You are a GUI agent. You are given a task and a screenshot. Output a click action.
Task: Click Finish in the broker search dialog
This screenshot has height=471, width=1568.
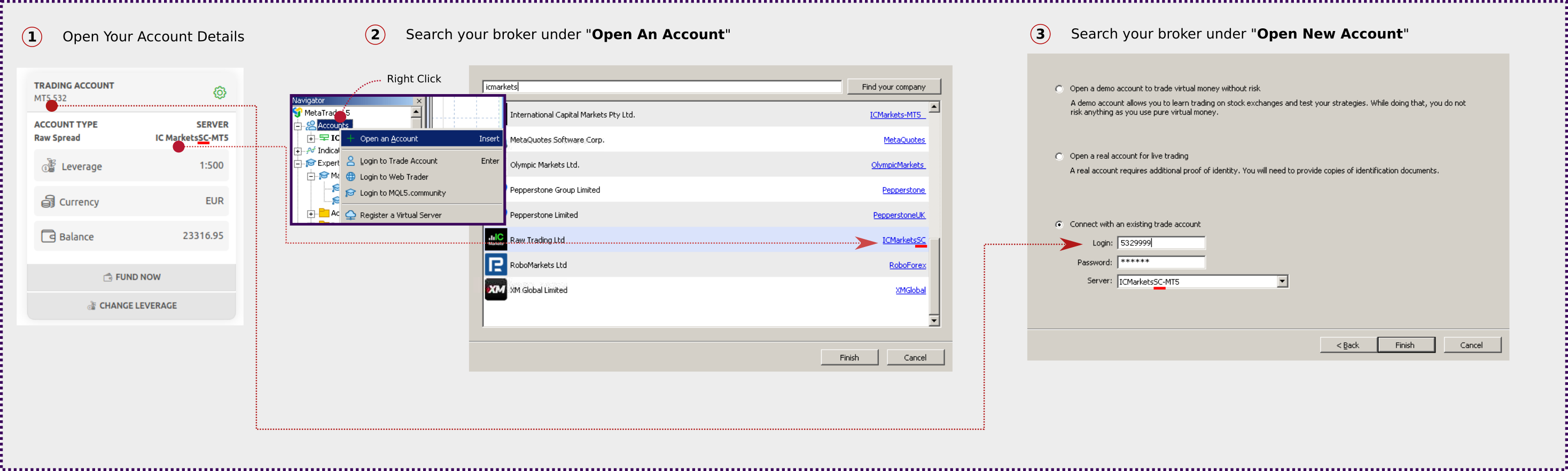(849, 358)
